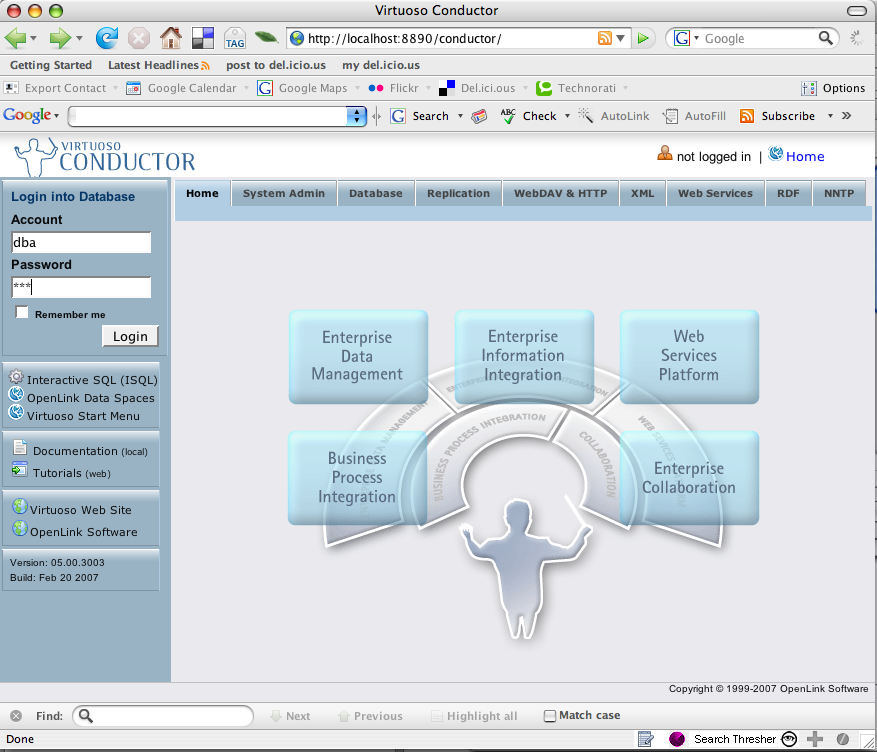Screen dimensions: 877x752
Task: Click the Getting Started bookmark
Action: tap(51, 65)
